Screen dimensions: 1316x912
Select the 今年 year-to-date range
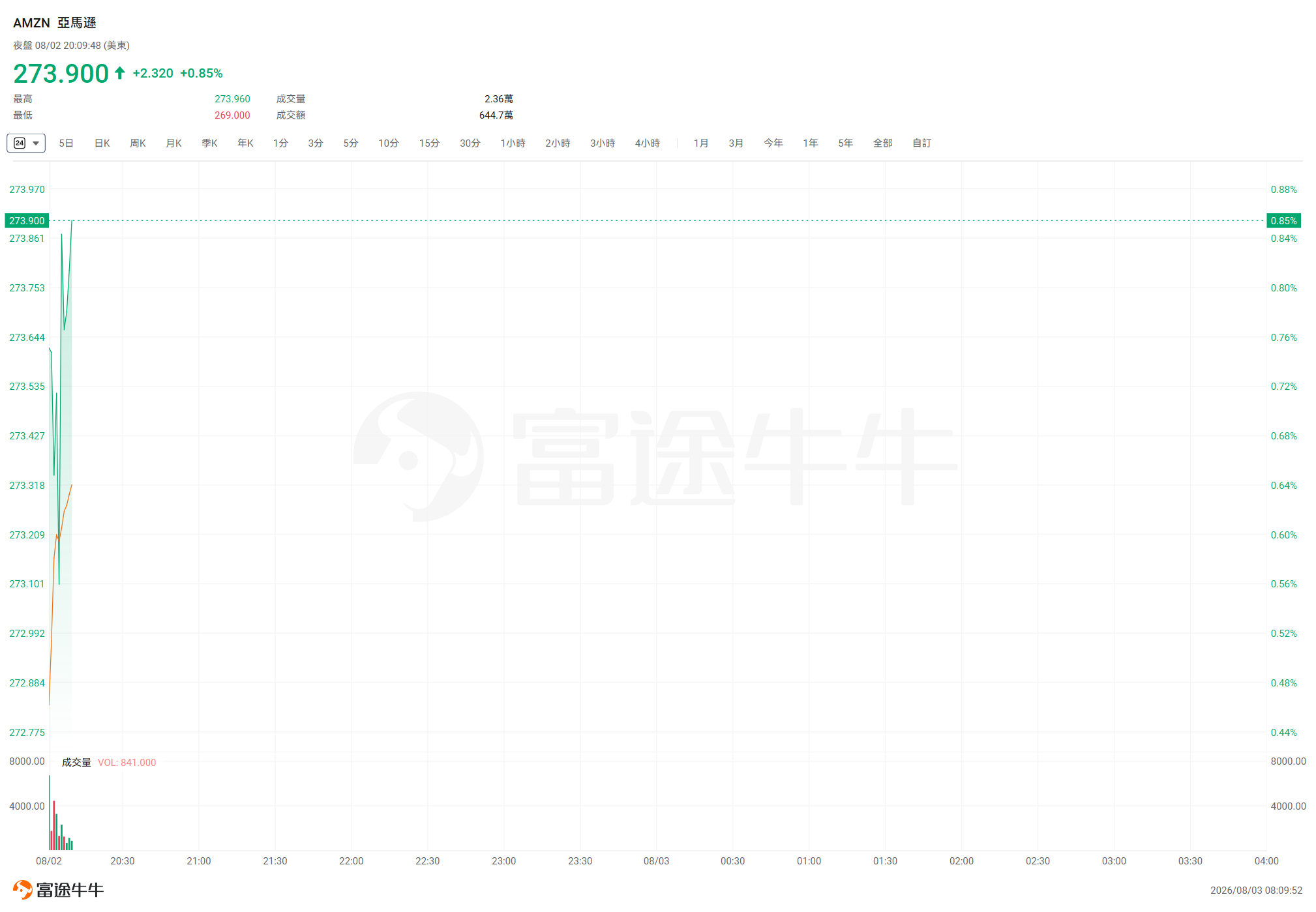point(773,143)
